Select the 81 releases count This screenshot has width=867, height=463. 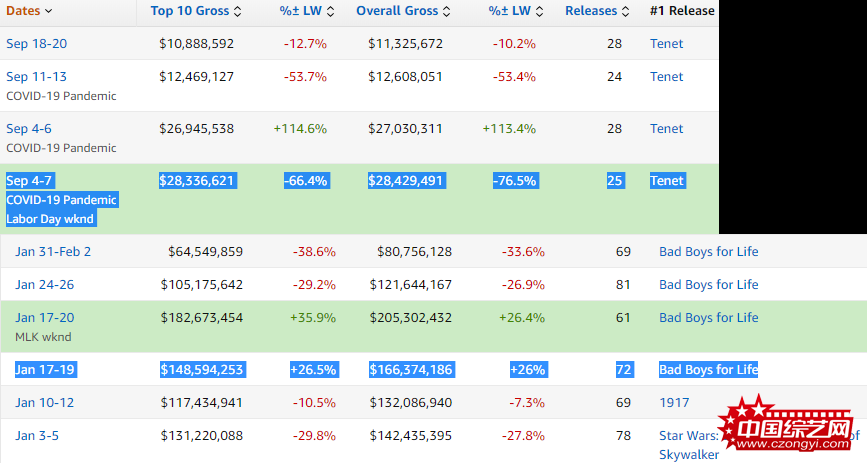(x=623, y=285)
